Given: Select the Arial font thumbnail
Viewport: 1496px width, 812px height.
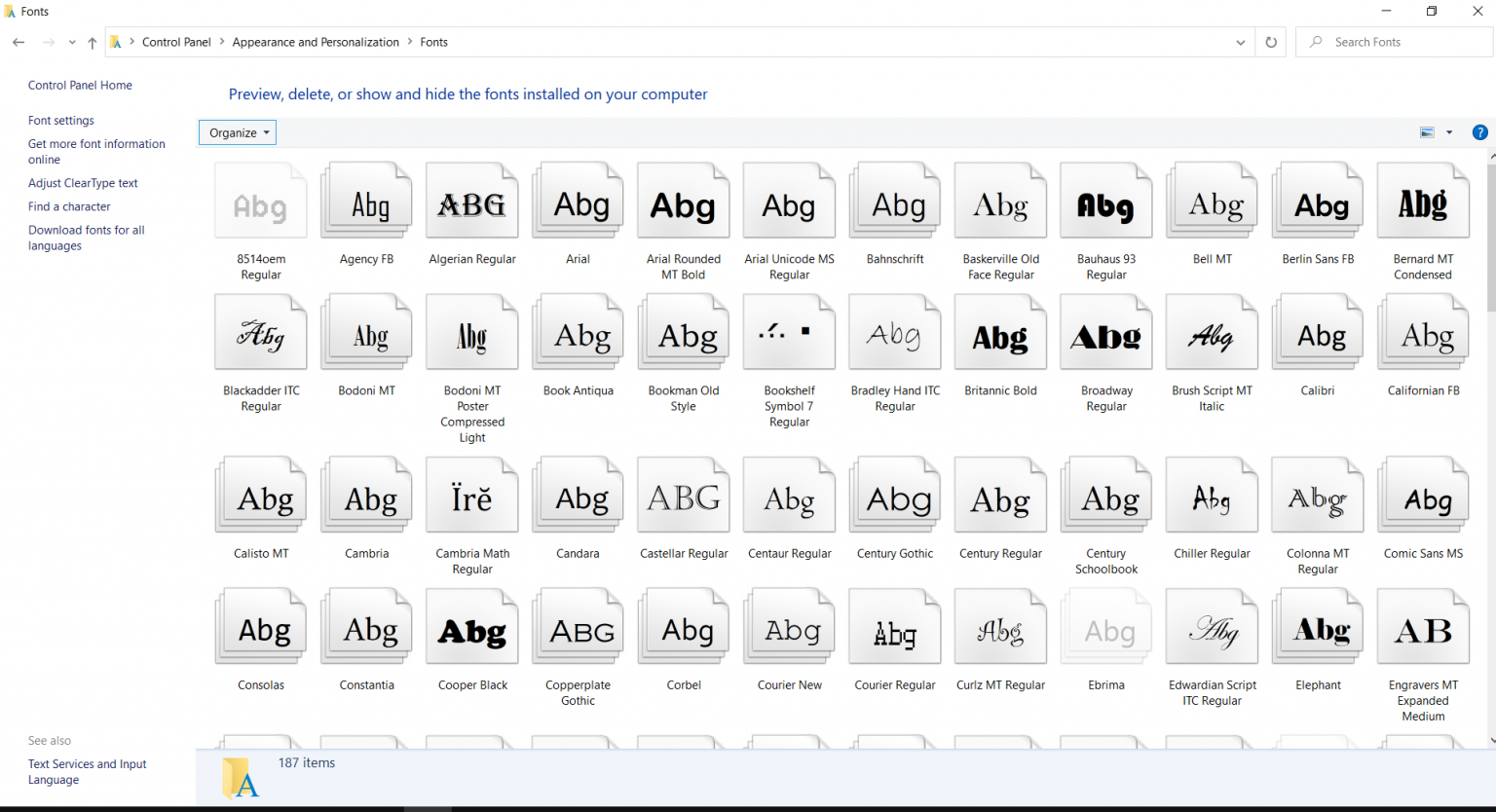Looking at the screenshot, I should point(578,200).
